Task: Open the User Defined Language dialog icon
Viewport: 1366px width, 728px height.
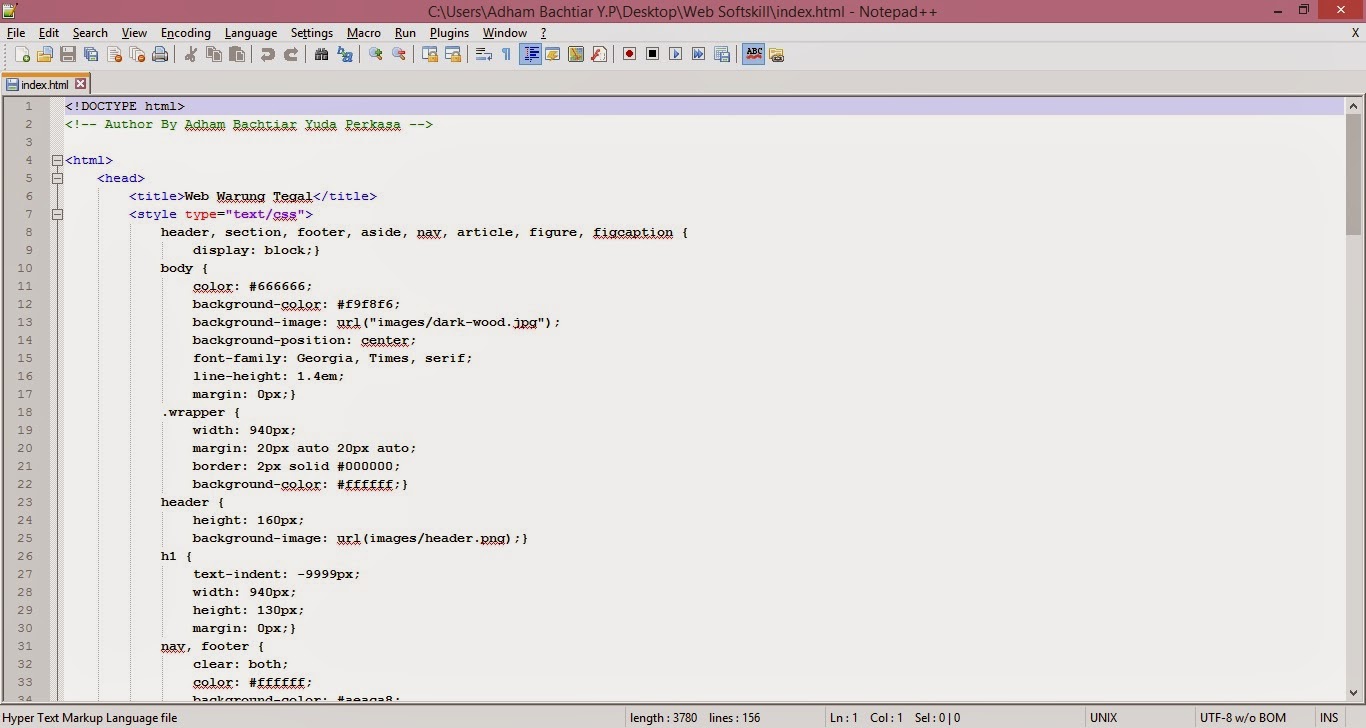Action: pyautogui.click(x=552, y=54)
